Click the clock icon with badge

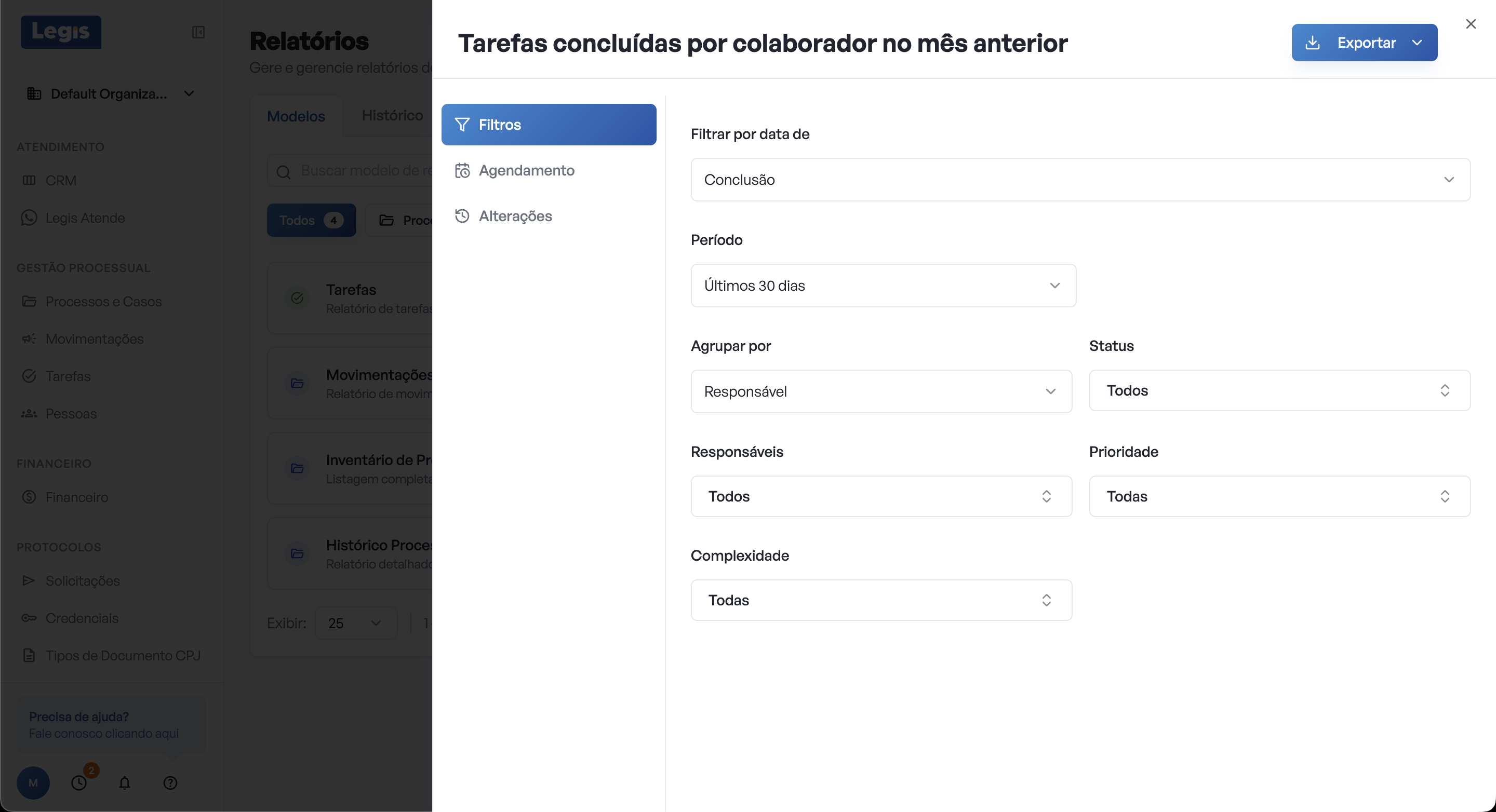pos(79,783)
